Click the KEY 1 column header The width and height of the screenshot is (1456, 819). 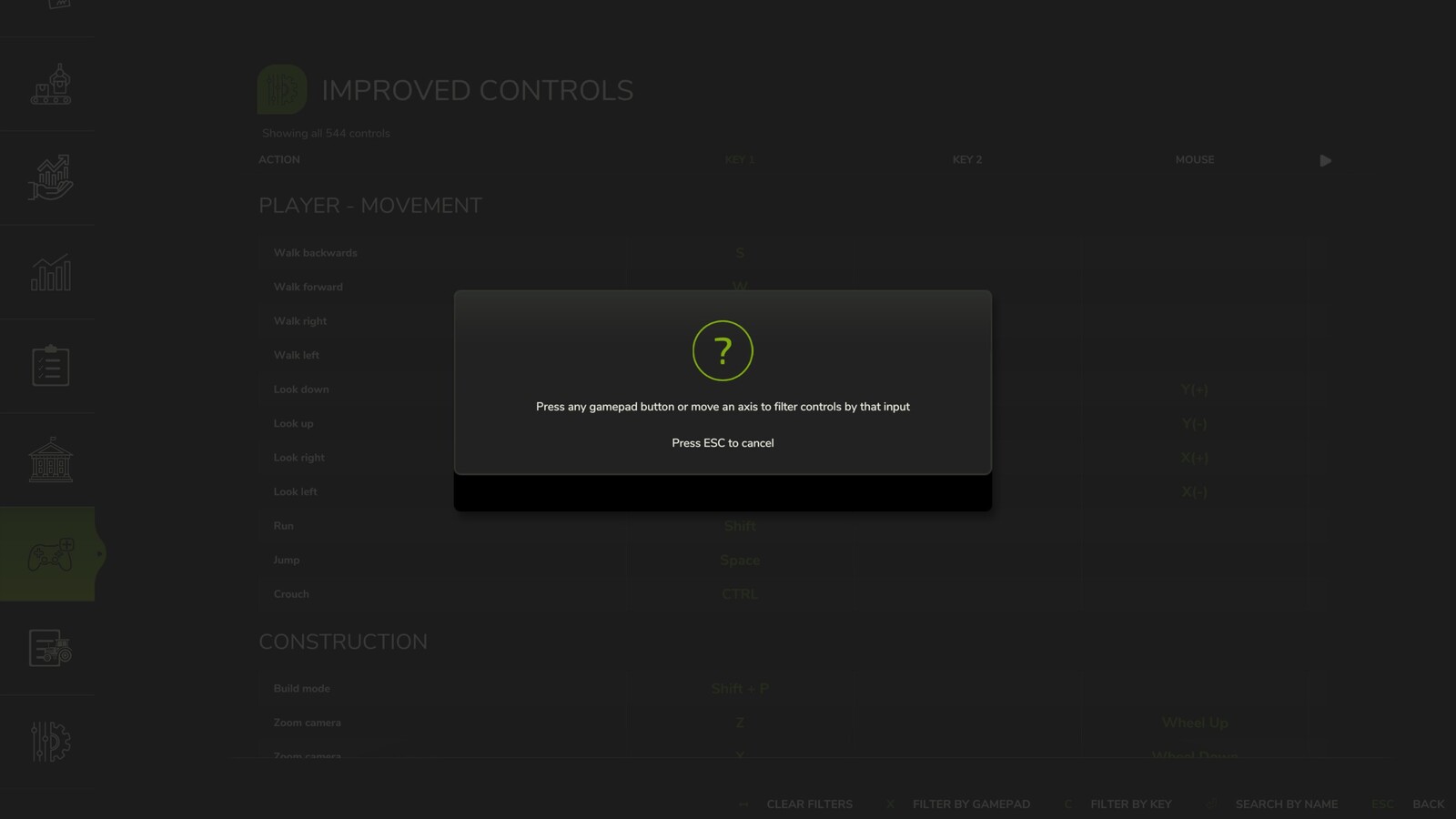pyautogui.click(x=739, y=159)
